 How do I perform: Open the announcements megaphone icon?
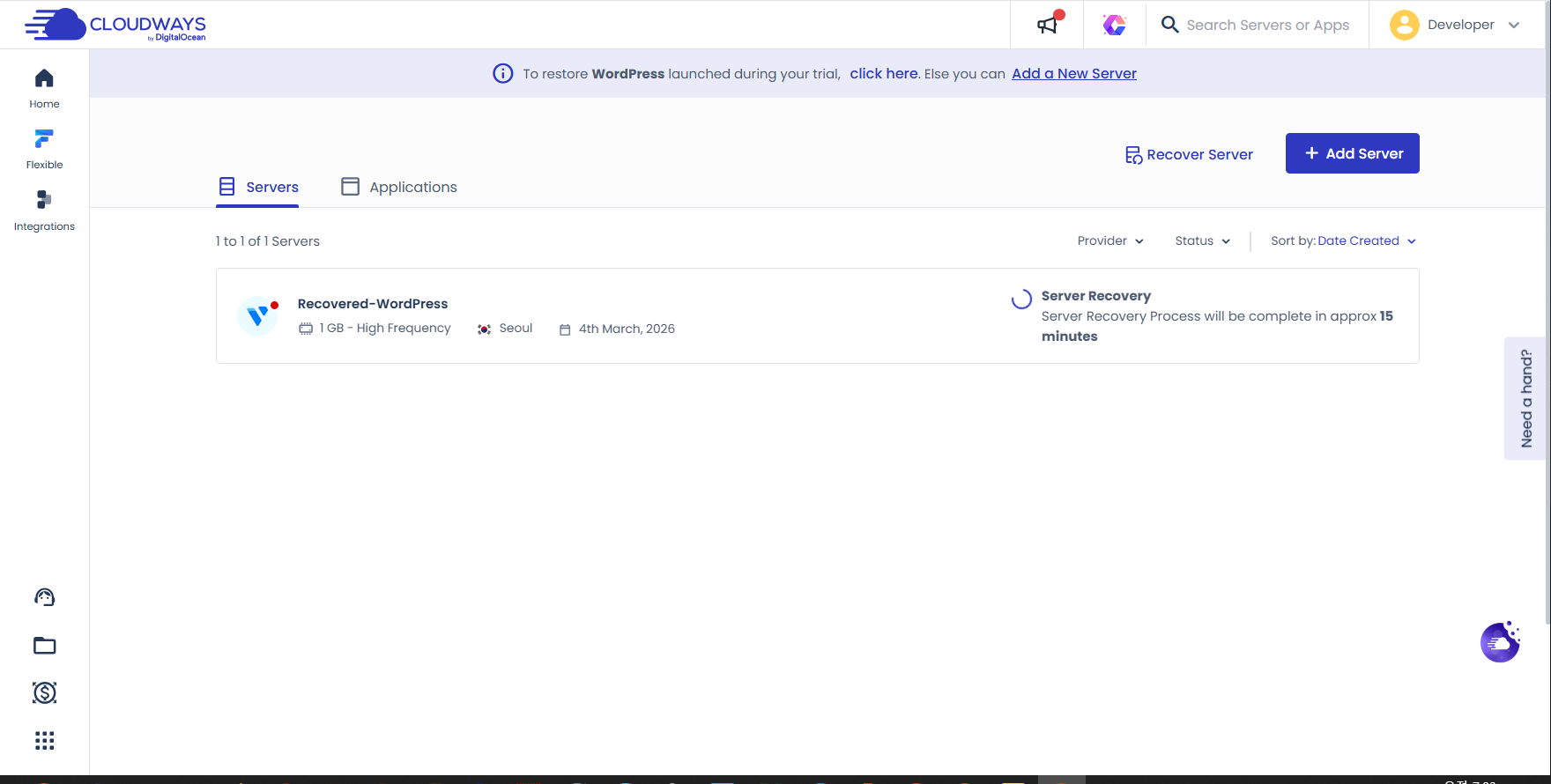click(1047, 24)
